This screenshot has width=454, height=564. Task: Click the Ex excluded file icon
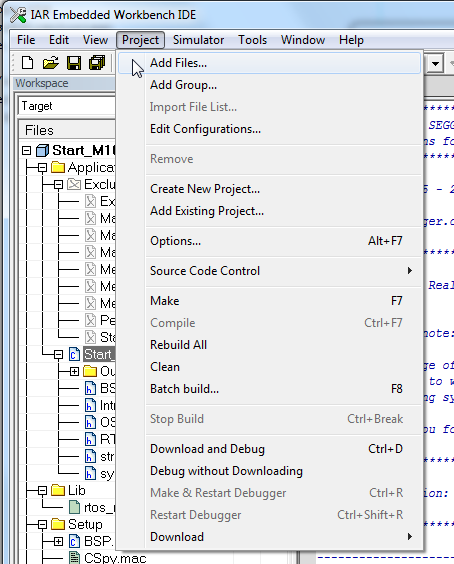[x=90, y=201]
